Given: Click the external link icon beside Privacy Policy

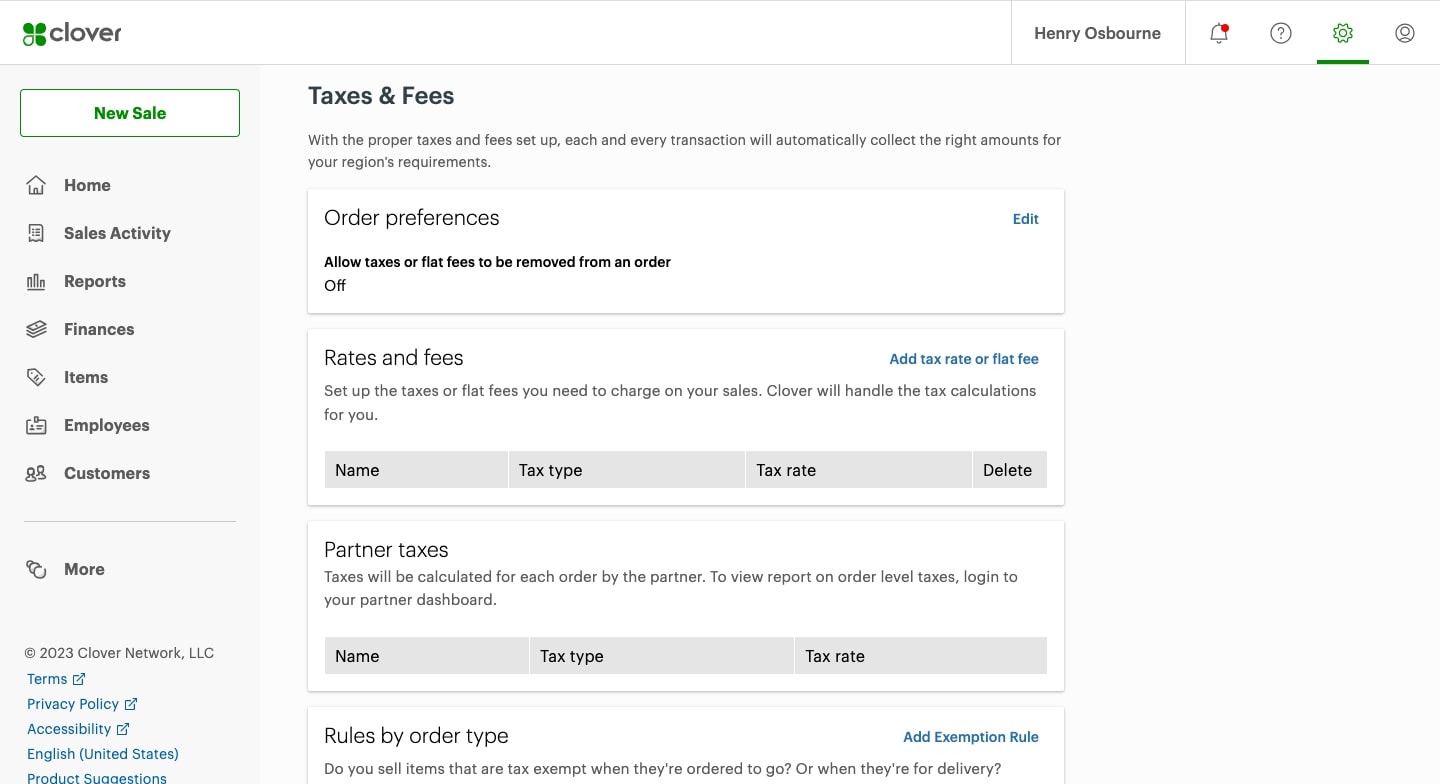Looking at the screenshot, I should click(131, 704).
